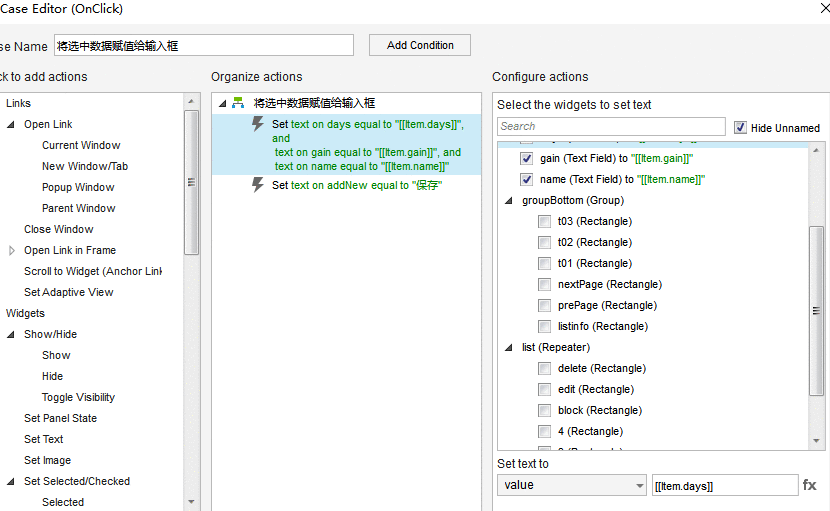Image resolution: width=830 pixels, height=511 pixels.
Task: Check the nextPage Rectangle checkbox
Action: [x=544, y=284]
